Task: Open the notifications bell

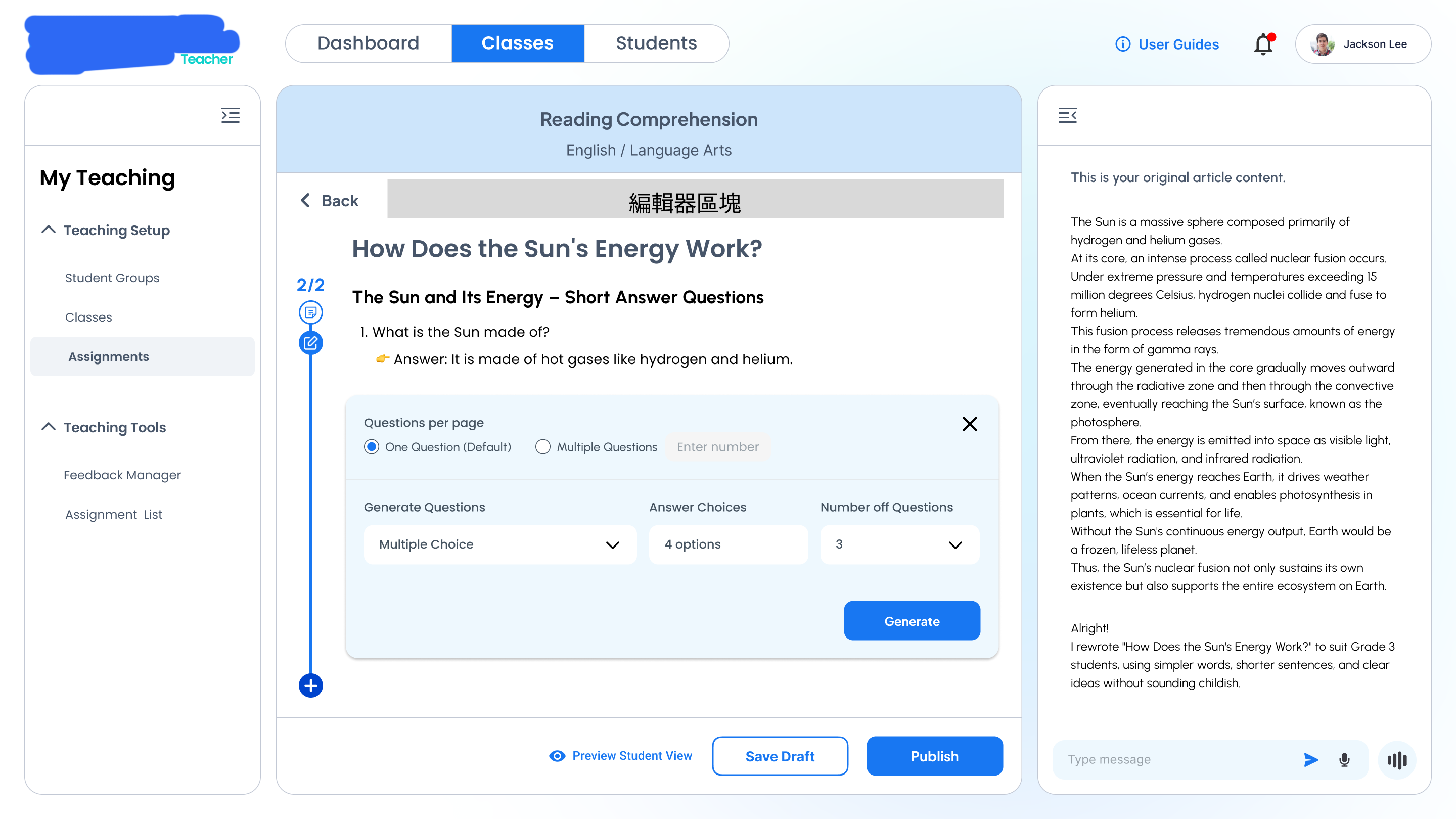Action: (1264, 44)
